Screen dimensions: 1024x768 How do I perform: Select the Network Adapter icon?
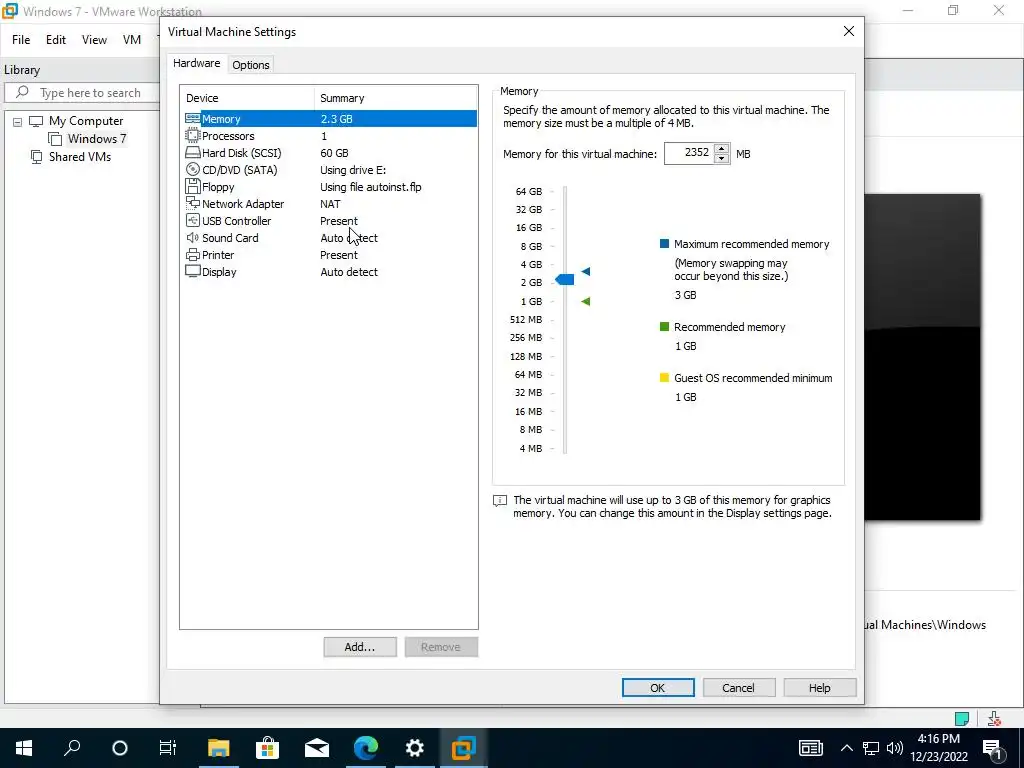193,204
